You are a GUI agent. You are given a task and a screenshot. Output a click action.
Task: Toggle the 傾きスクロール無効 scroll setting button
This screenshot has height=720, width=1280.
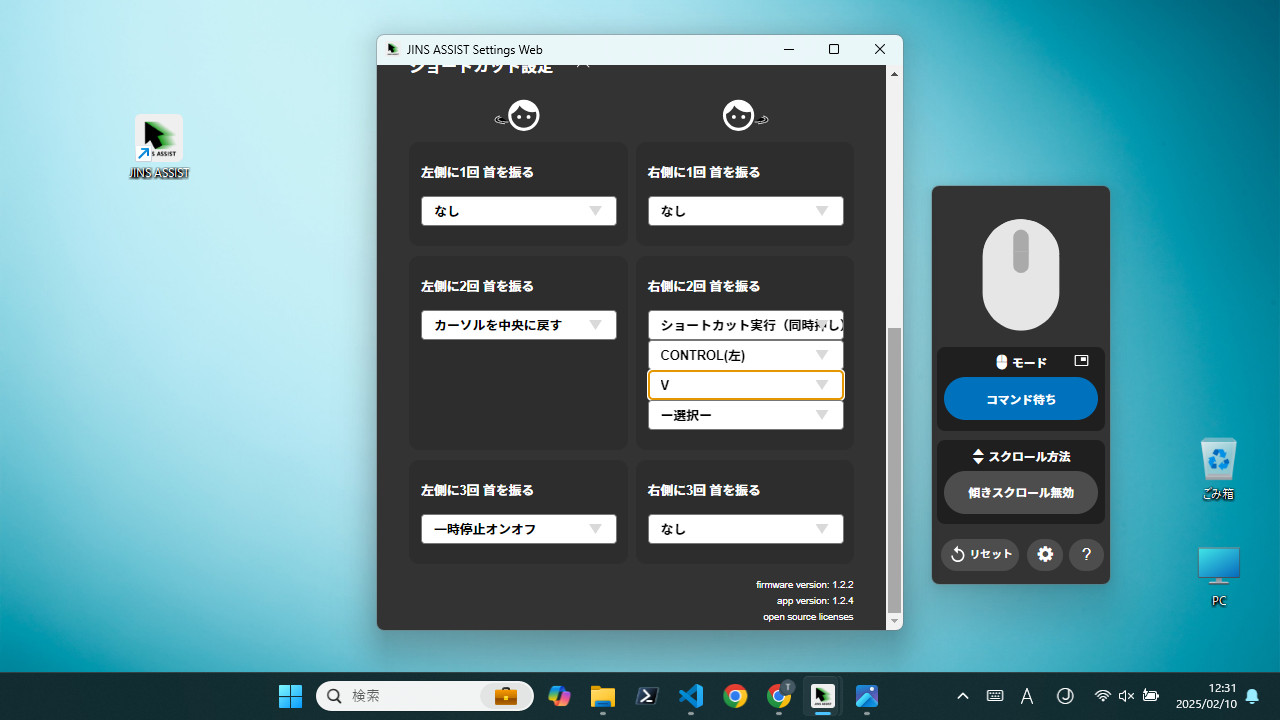pos(1020,492)
